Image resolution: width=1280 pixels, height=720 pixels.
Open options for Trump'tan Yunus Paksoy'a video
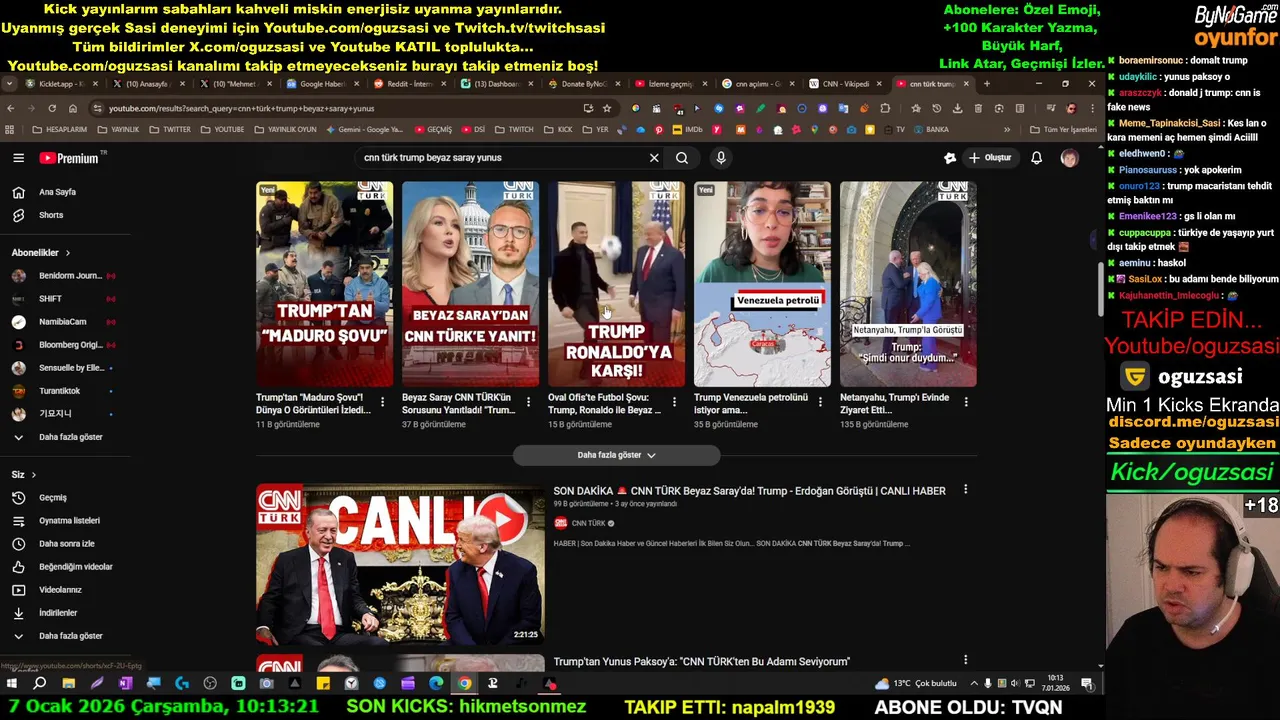click(965, 660)
